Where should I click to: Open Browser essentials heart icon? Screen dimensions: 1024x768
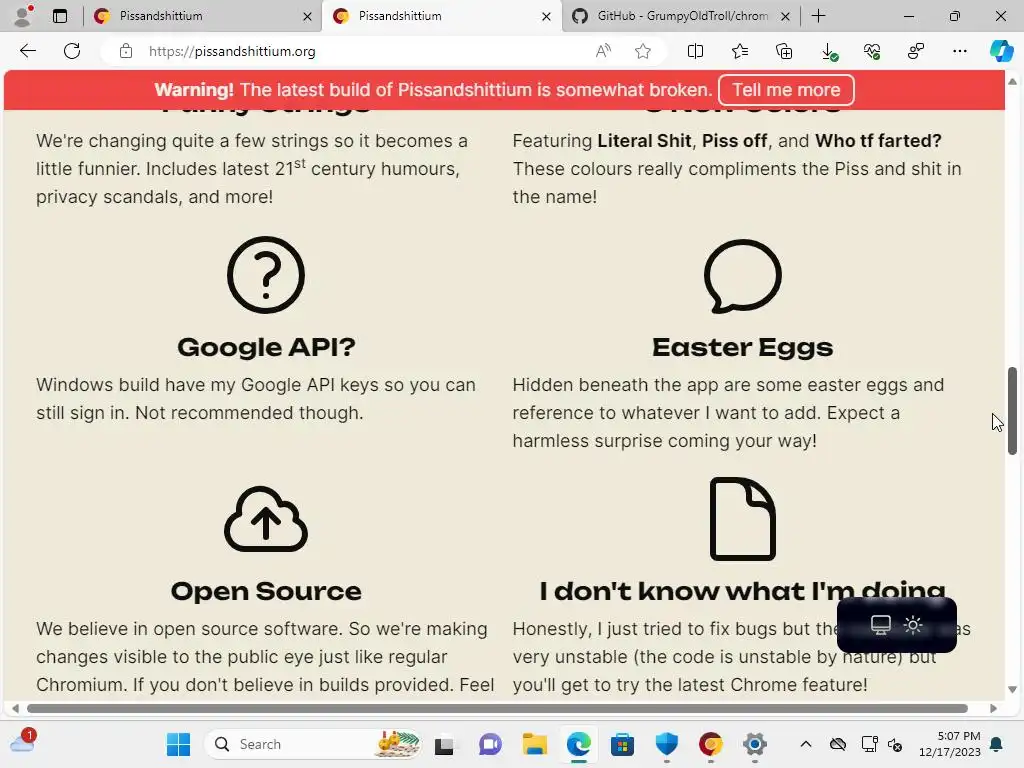point(872,51)
